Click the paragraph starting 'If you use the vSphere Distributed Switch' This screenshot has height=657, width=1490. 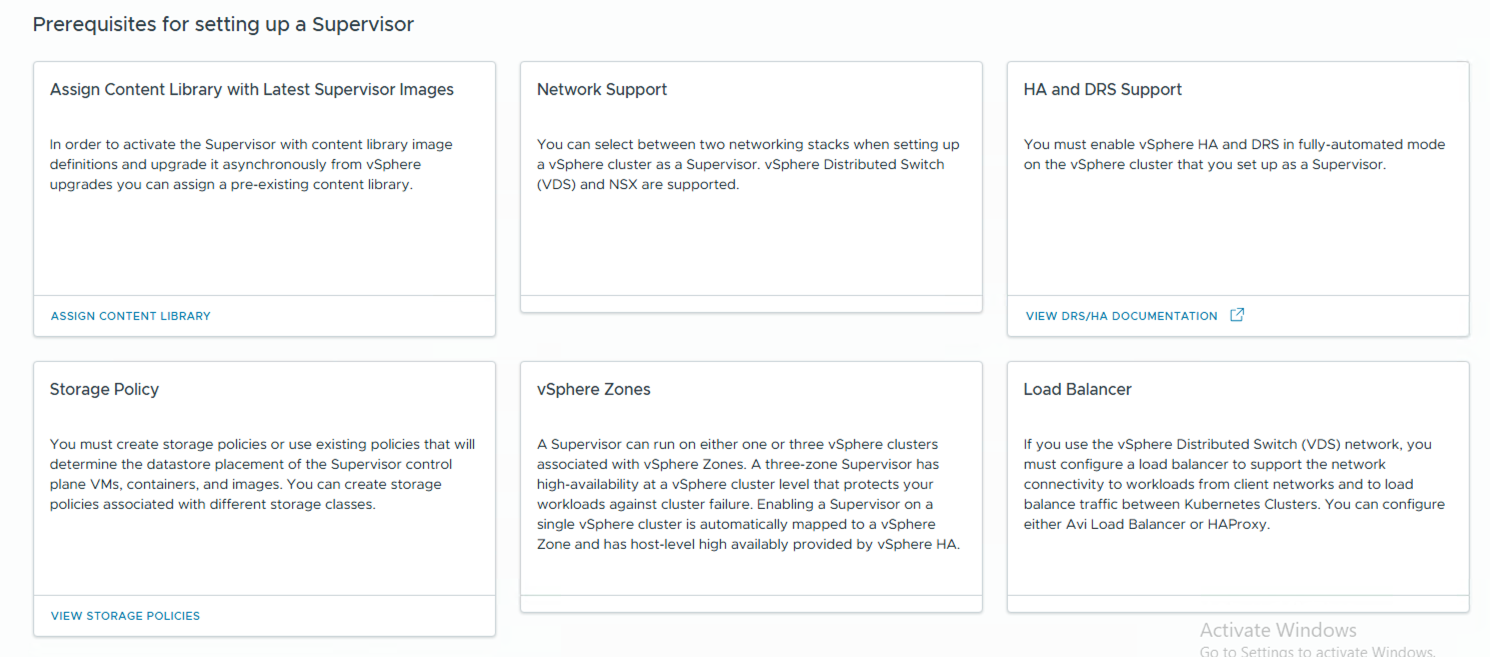point(1234,484)
